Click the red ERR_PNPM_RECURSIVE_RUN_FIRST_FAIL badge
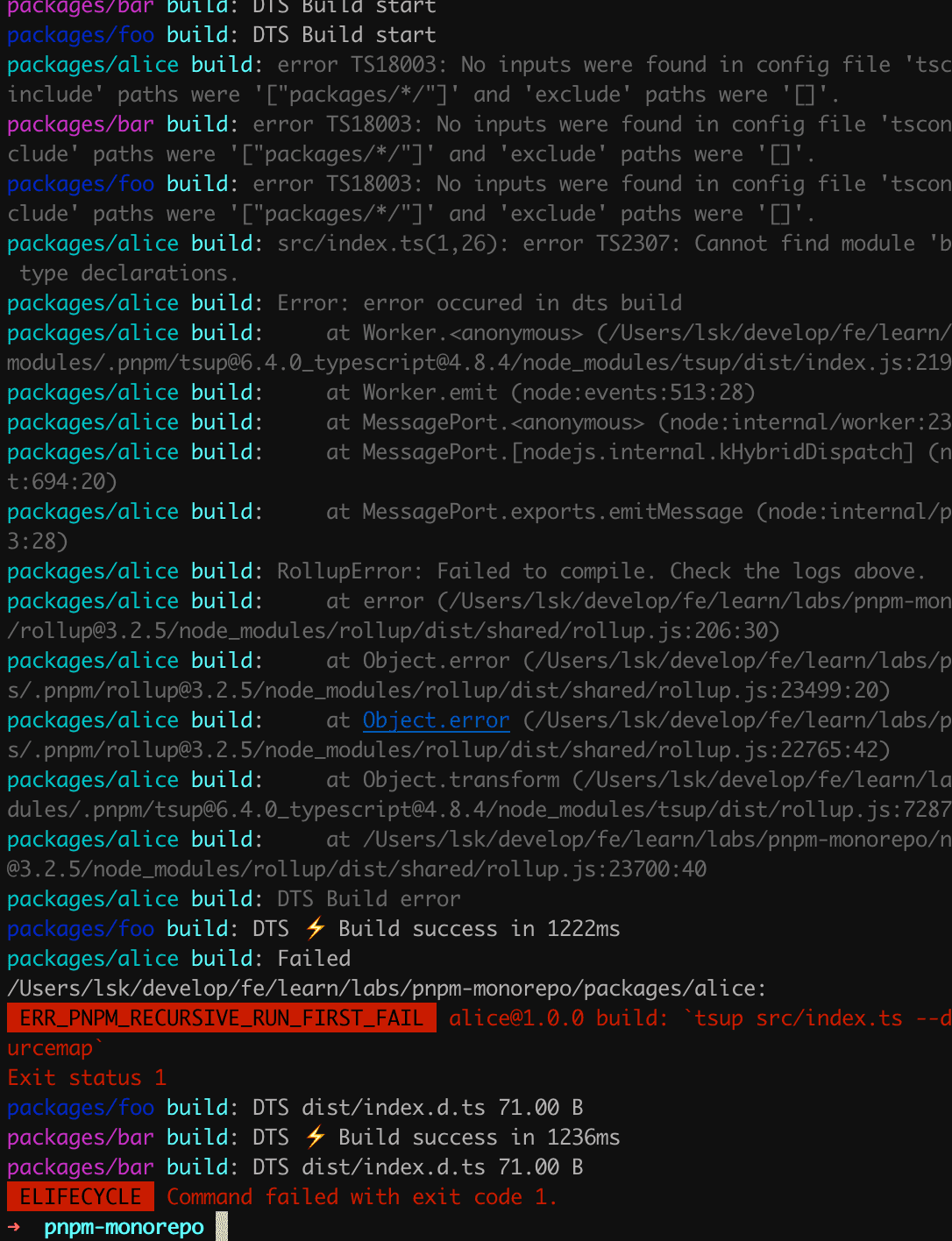The height and width of the screenshot is (1241, 952). click(x=221, y=1018)
